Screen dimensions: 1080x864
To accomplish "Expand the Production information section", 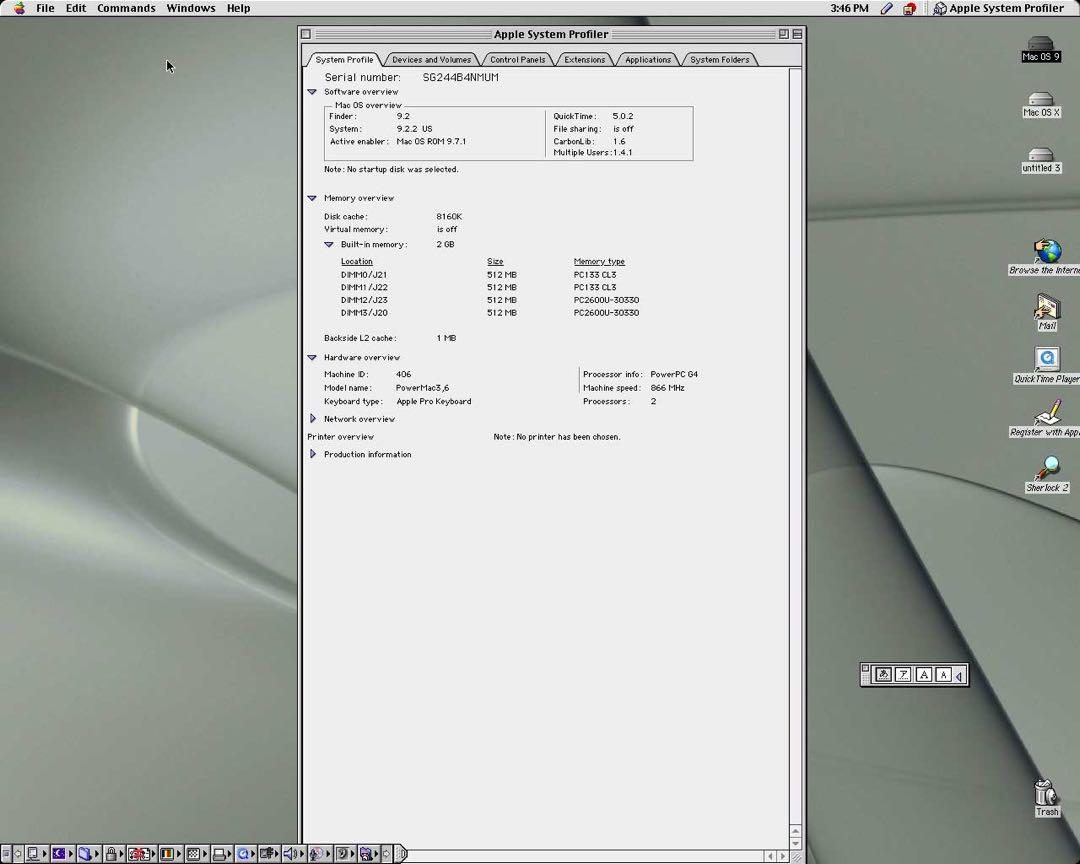I will (313, 454).
